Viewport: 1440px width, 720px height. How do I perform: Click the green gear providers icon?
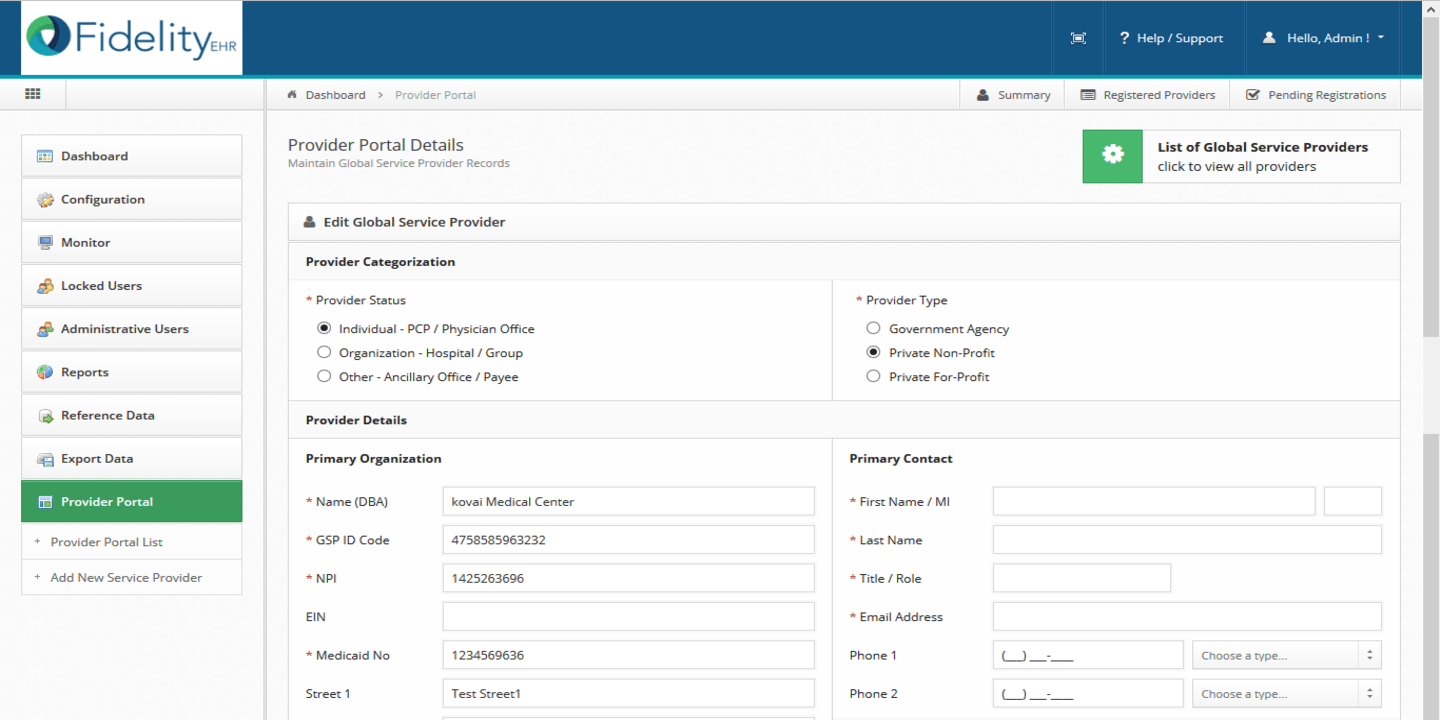pyautogui.click(x=1112, y=156)
